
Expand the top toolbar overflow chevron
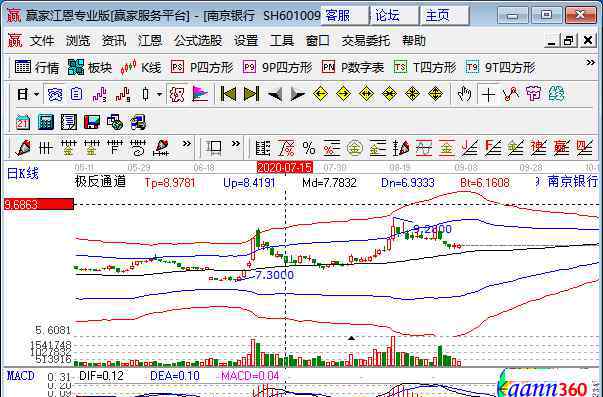point(590,62)
